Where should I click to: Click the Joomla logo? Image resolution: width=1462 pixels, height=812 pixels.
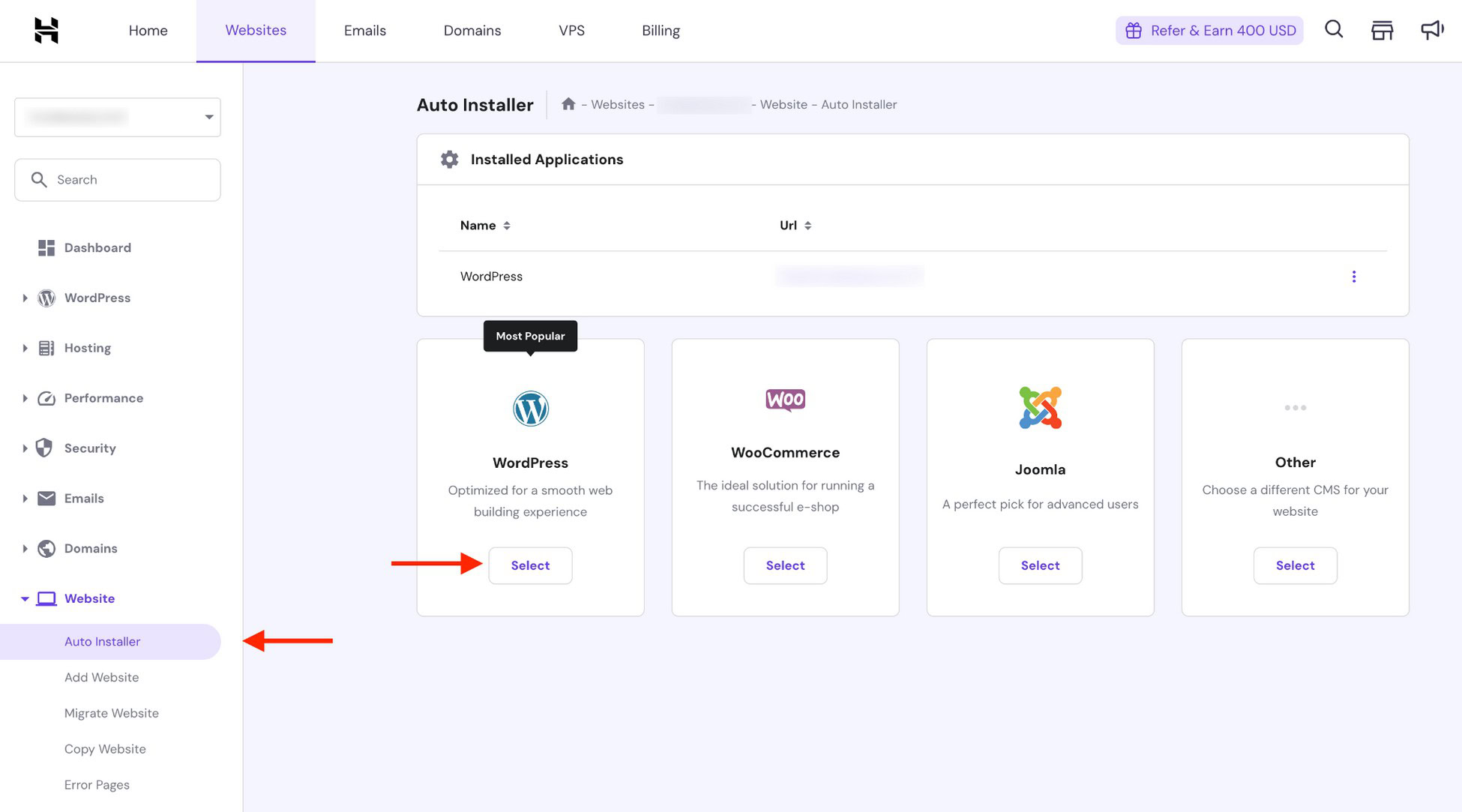[1041, 408]
